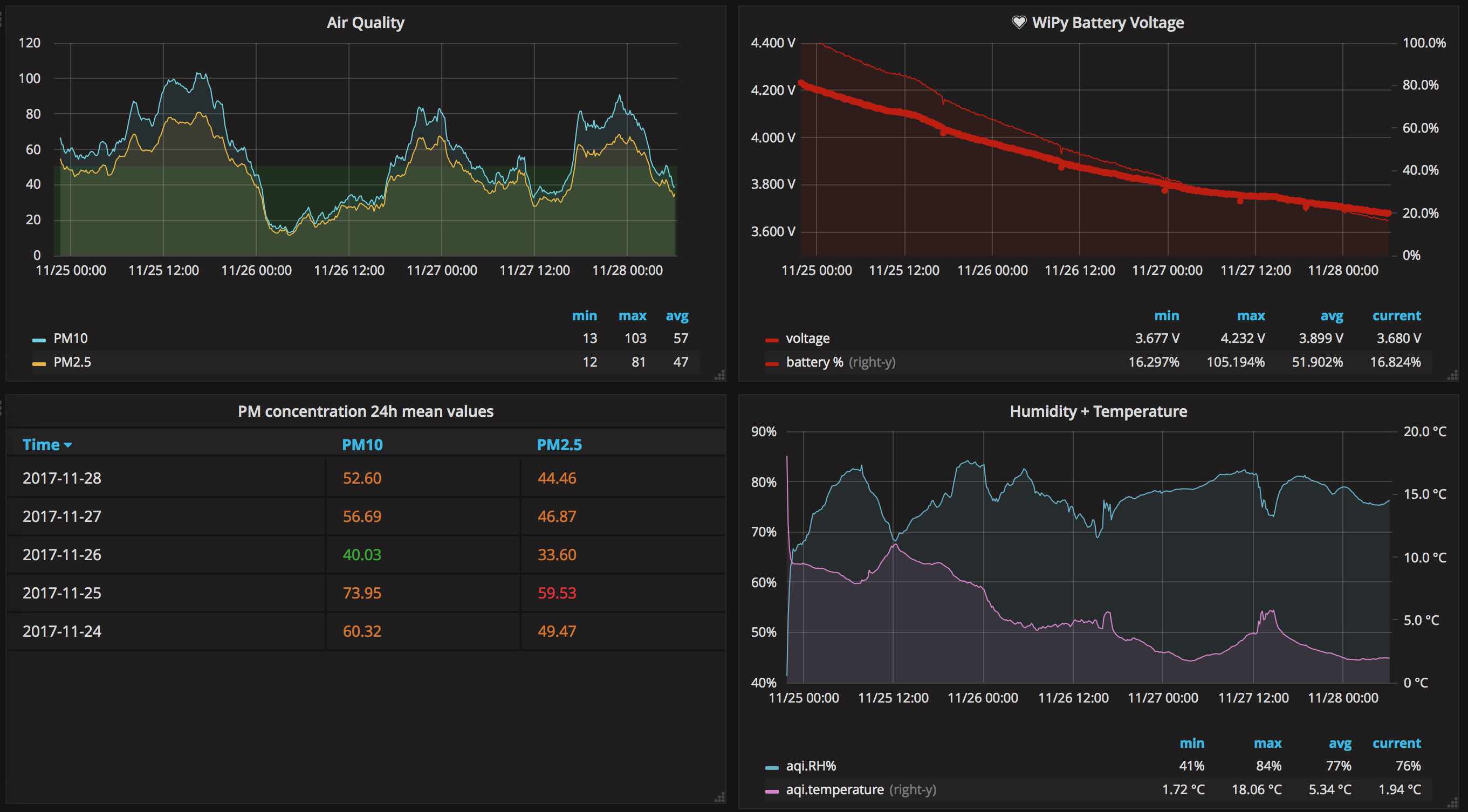The height and width of the screenshot is (812, 1468).
Task: Click the PM10 value 60.32
Action: (362, 631)
